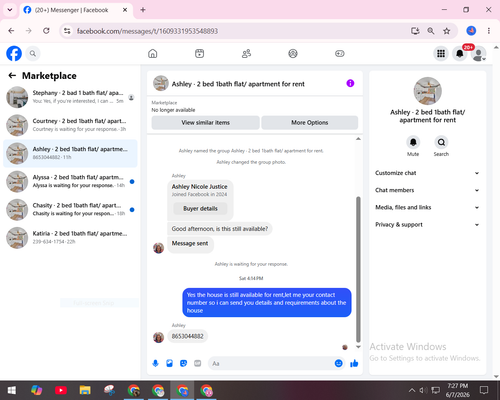The width and height of the screenshot is (500, 400).
Task: Open the notifications bell
Action: [x=460, y=53]
